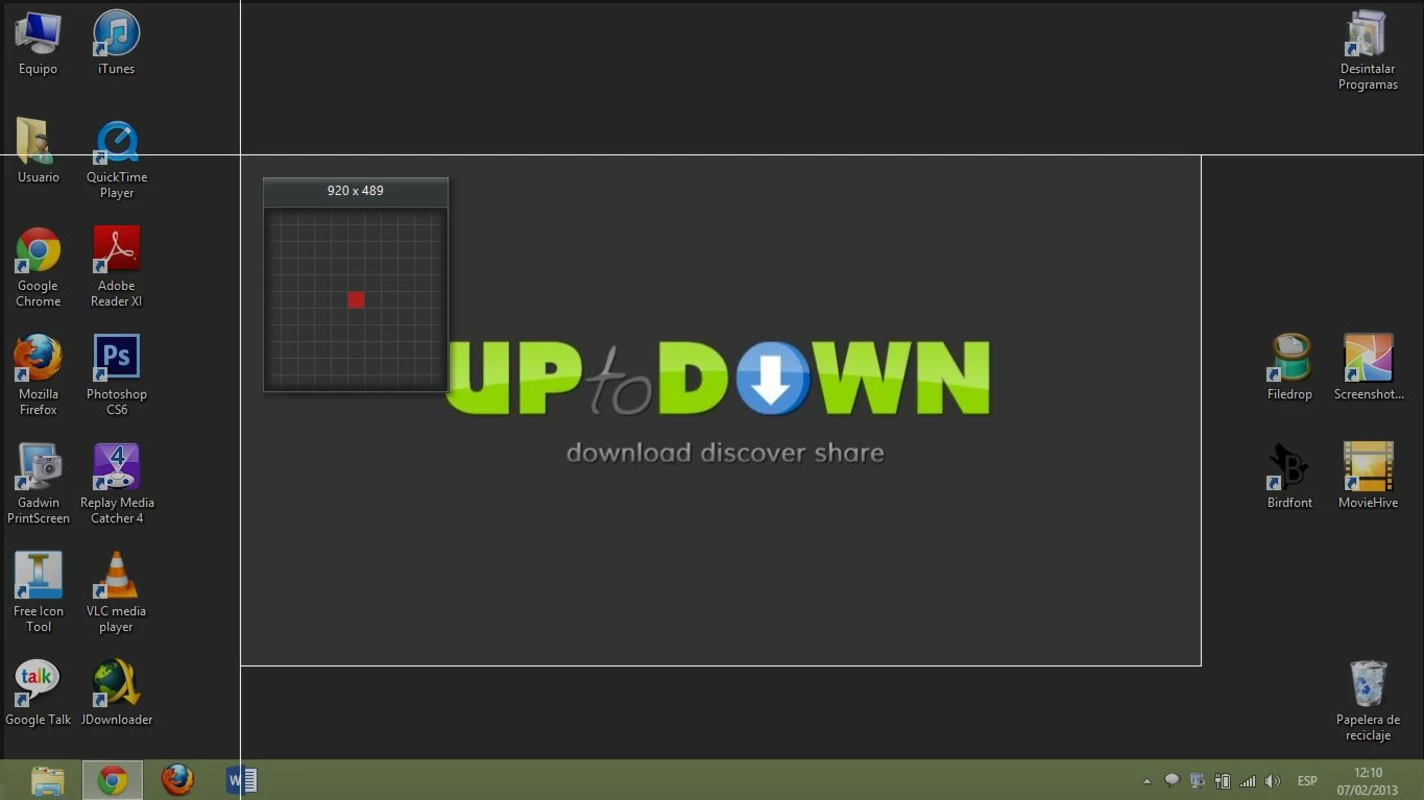The width and height of the screenshot is (1424, 800).
Task: Open File Explorer from the taskbar
Action: click(47, 780)
